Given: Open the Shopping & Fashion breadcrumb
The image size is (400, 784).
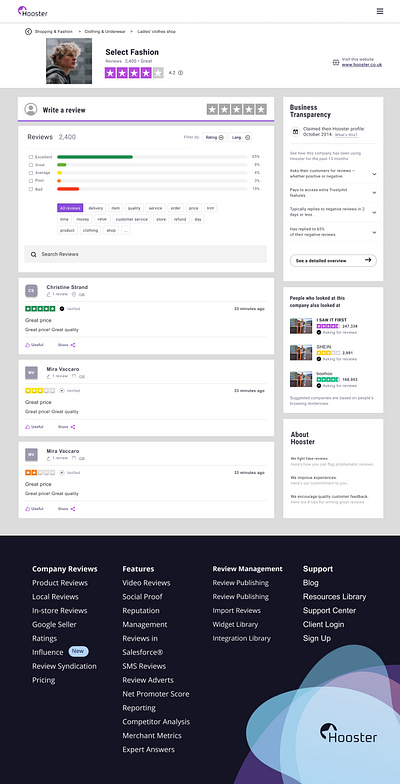Looking at the screenshot, I should coord(54,32).
